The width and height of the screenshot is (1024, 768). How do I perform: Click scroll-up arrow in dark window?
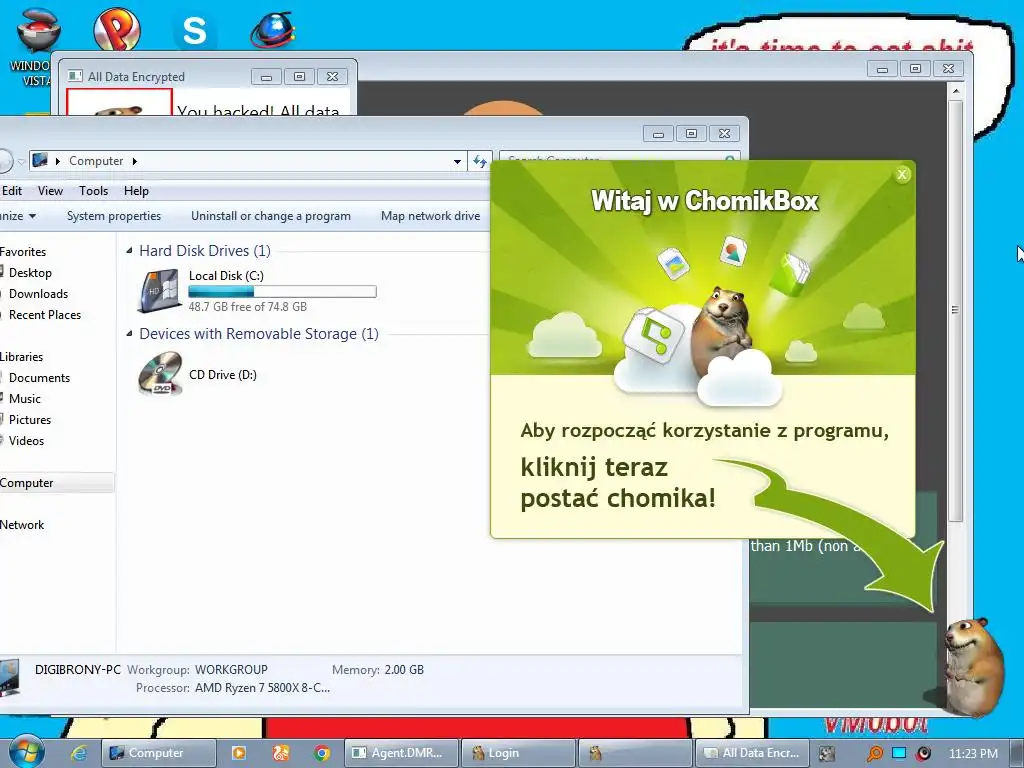[955, 91]
